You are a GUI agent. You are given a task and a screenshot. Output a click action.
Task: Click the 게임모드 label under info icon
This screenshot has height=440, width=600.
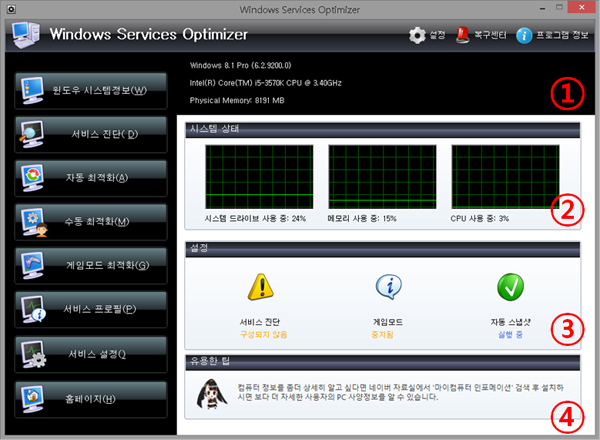388,322
